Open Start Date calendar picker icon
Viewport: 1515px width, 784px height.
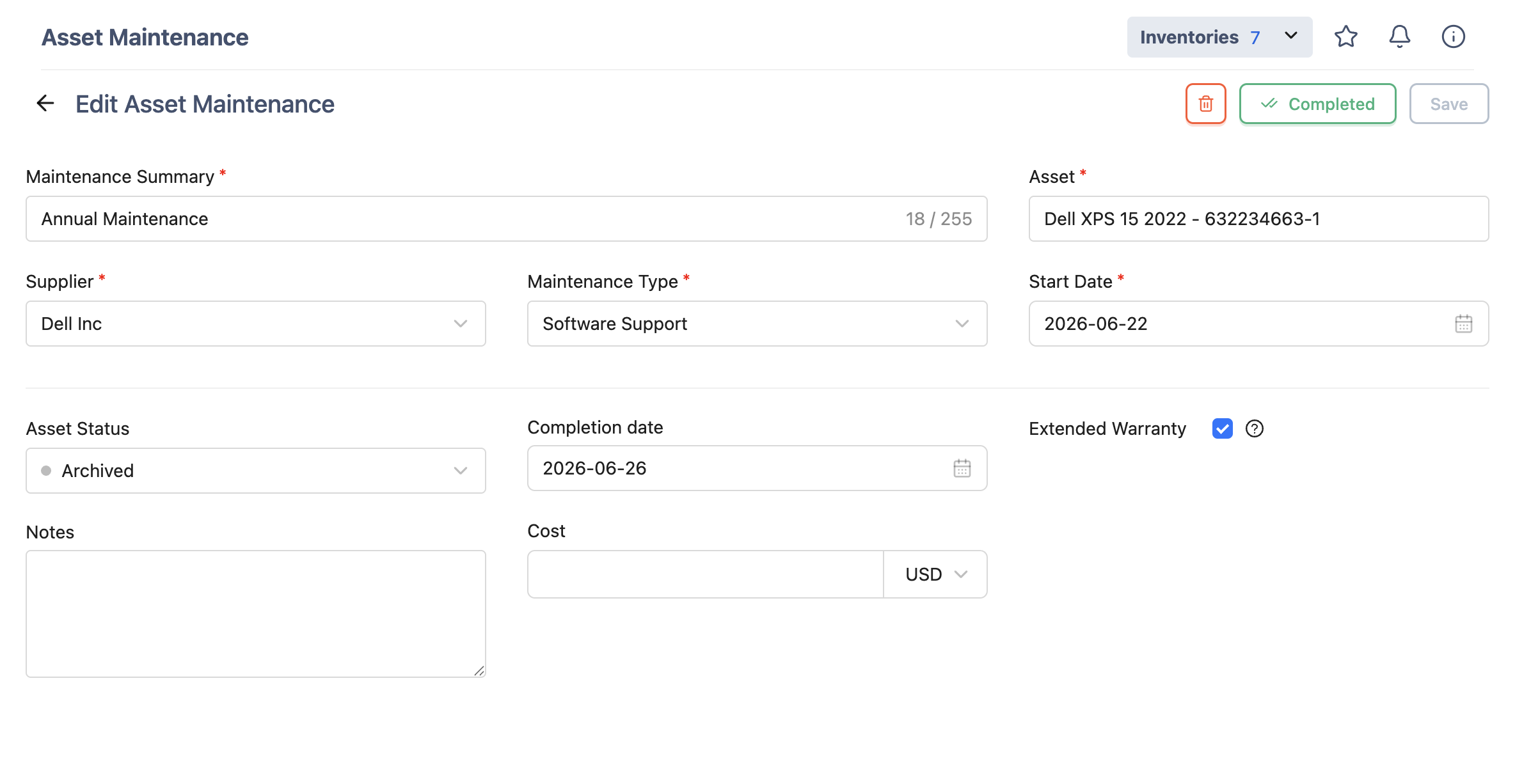pos(1463,324)
